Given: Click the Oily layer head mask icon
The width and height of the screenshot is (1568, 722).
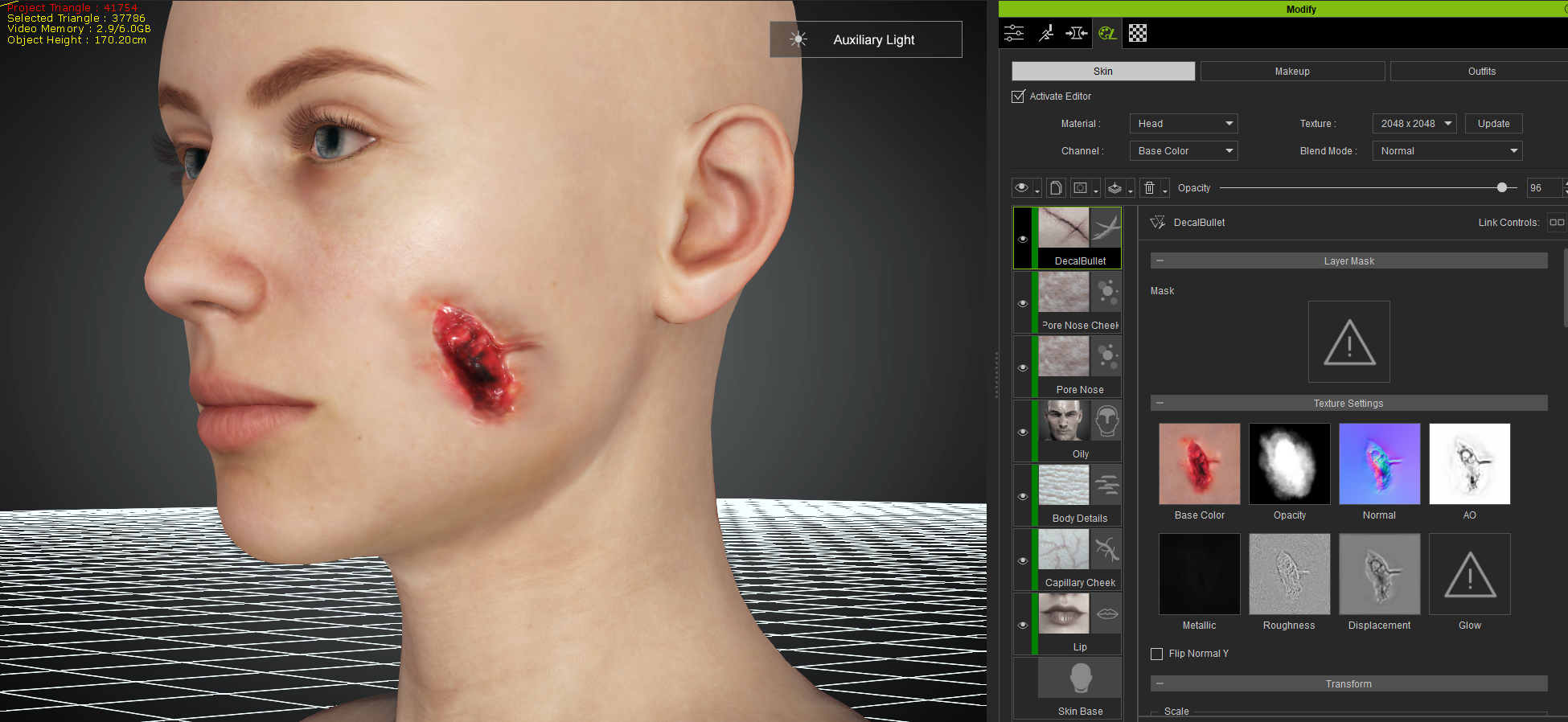Looking at the screenshot, I should [1106, 420].
